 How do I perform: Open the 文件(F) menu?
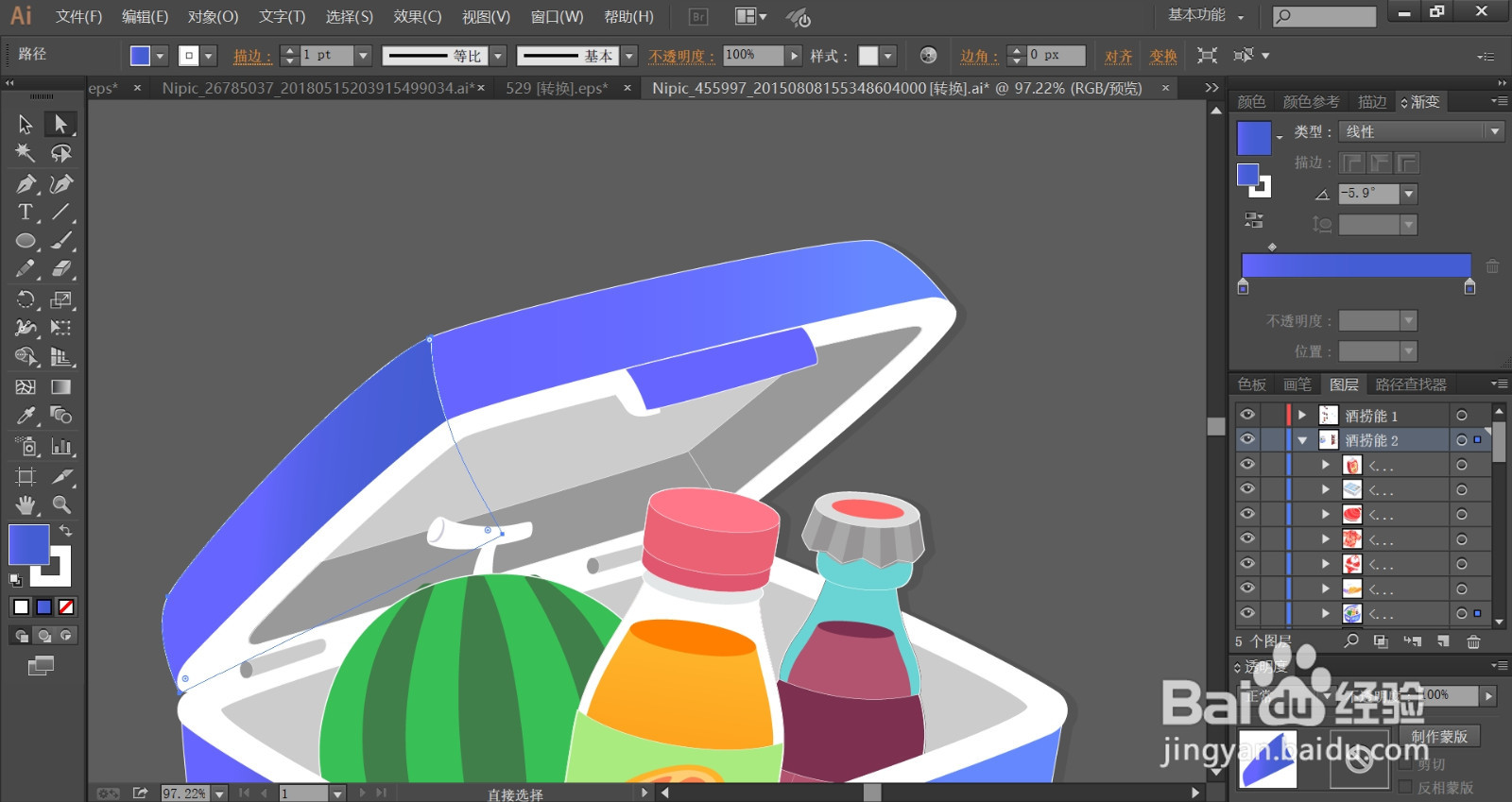tap(78, 17)
